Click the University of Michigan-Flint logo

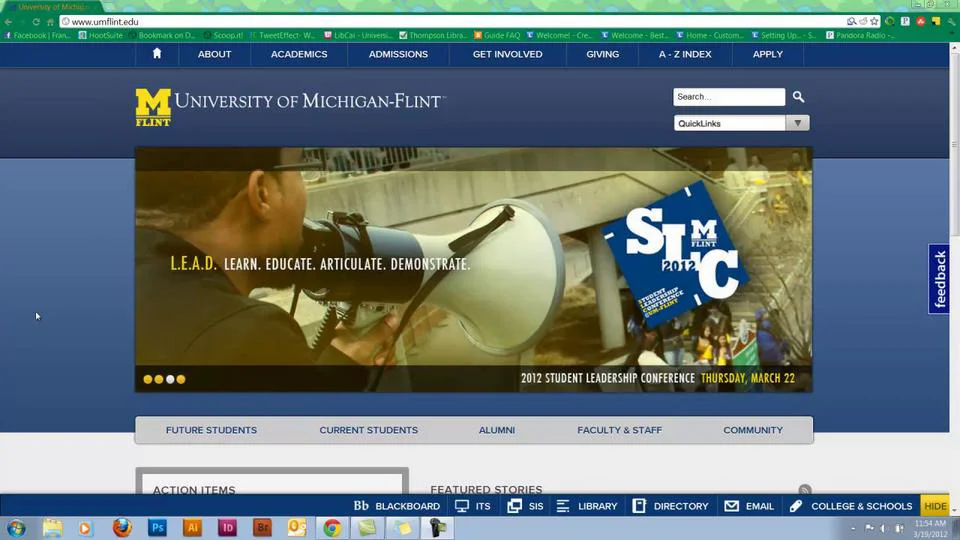pyautogui.click(x=291, y=107)
